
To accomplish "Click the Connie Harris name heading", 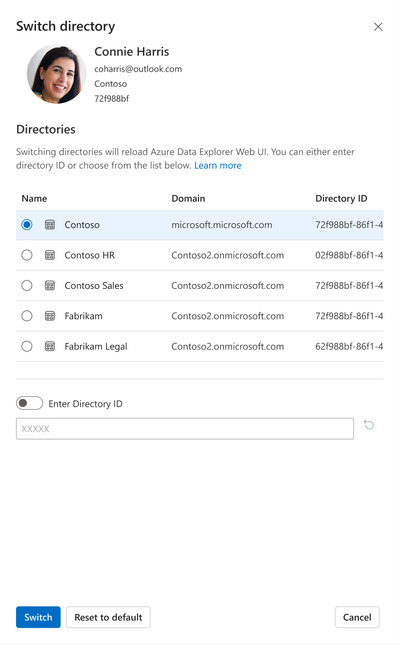I will click(132, 51).
